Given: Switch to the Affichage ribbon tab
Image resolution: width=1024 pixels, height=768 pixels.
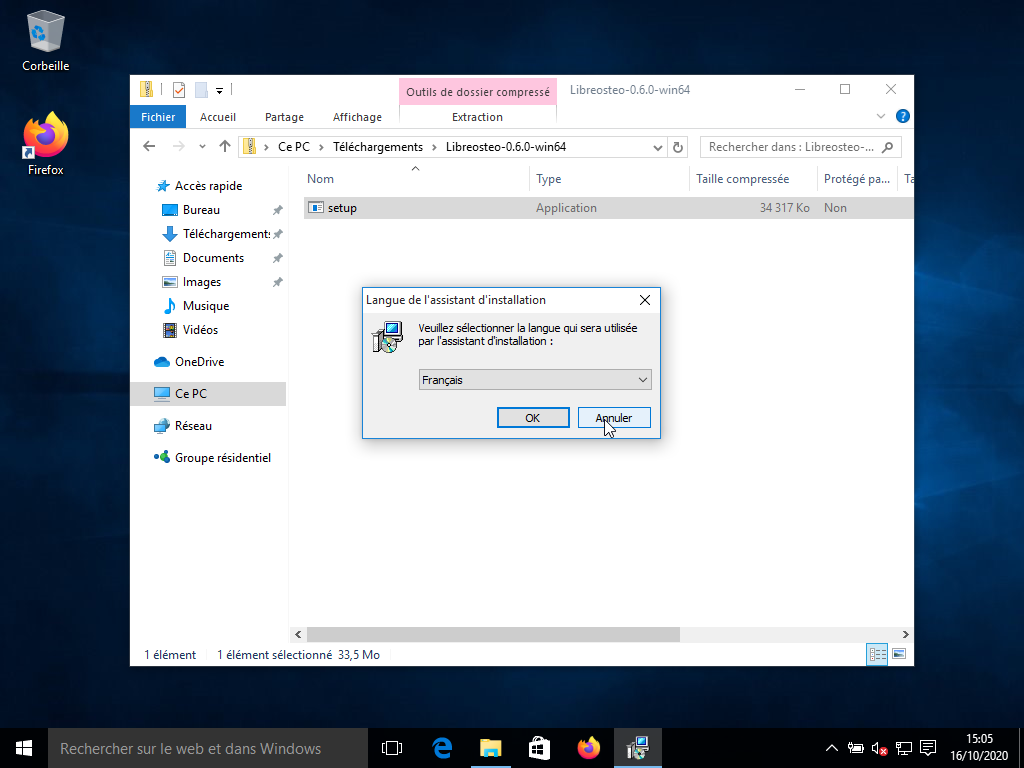Looking at the screenshot, I should [357, 117].
